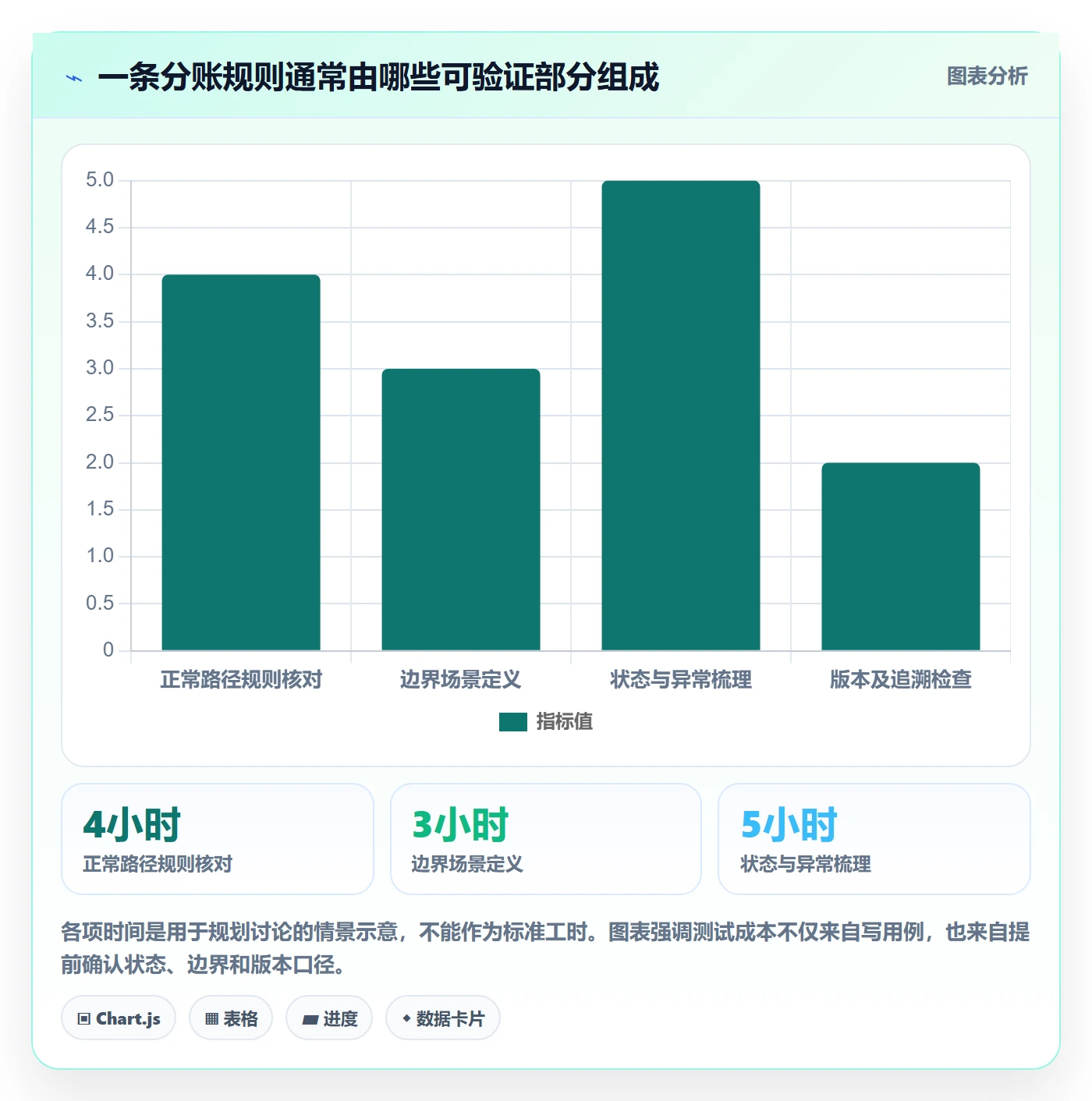This screenshot has width=1092, height=1101.
Task: Open the 3小时 data card
Action: click(x=546, y=839)
